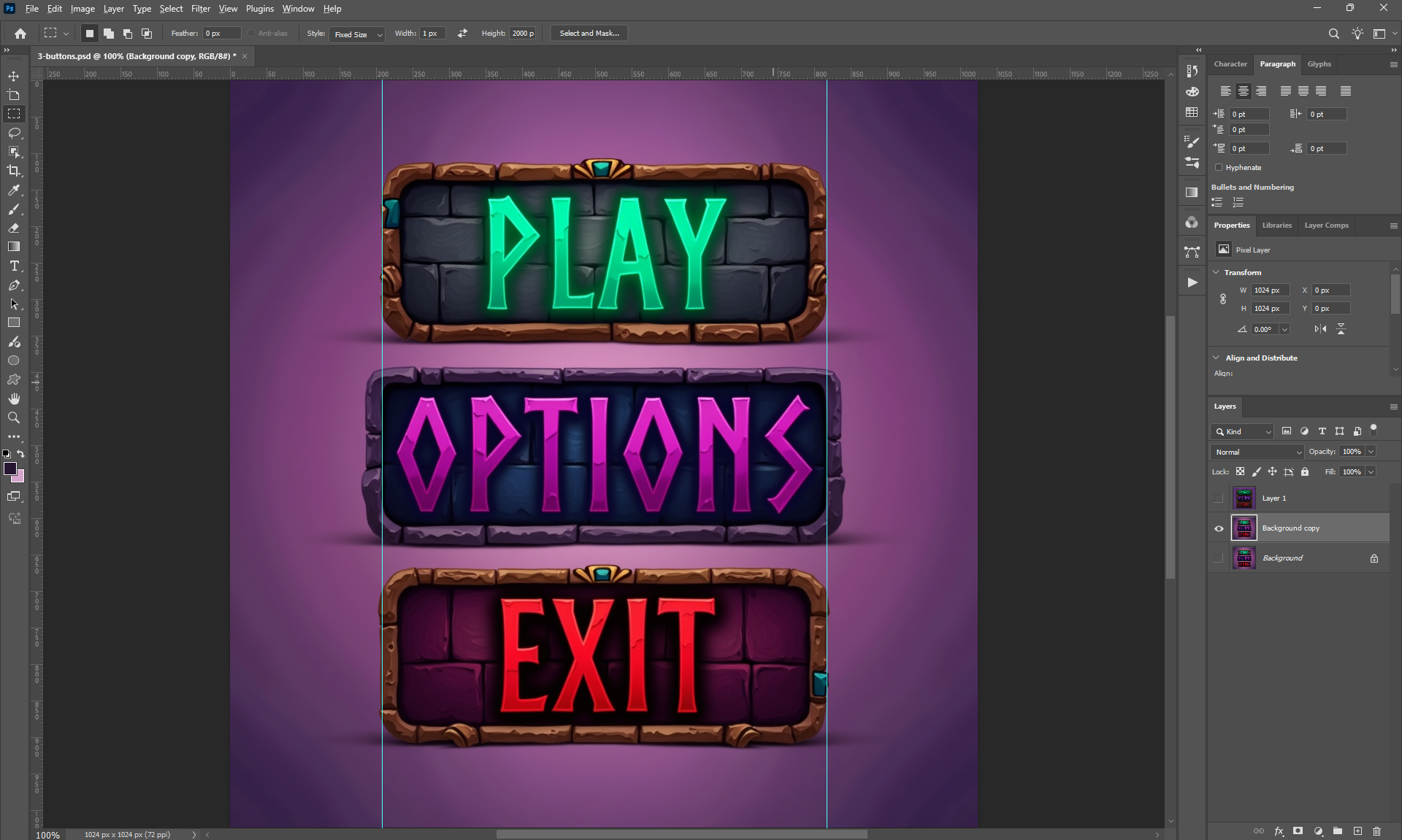Enable the Hyphenate checkbox
The width and height of the screenshot is (1402, 840).
(1219, 168)
